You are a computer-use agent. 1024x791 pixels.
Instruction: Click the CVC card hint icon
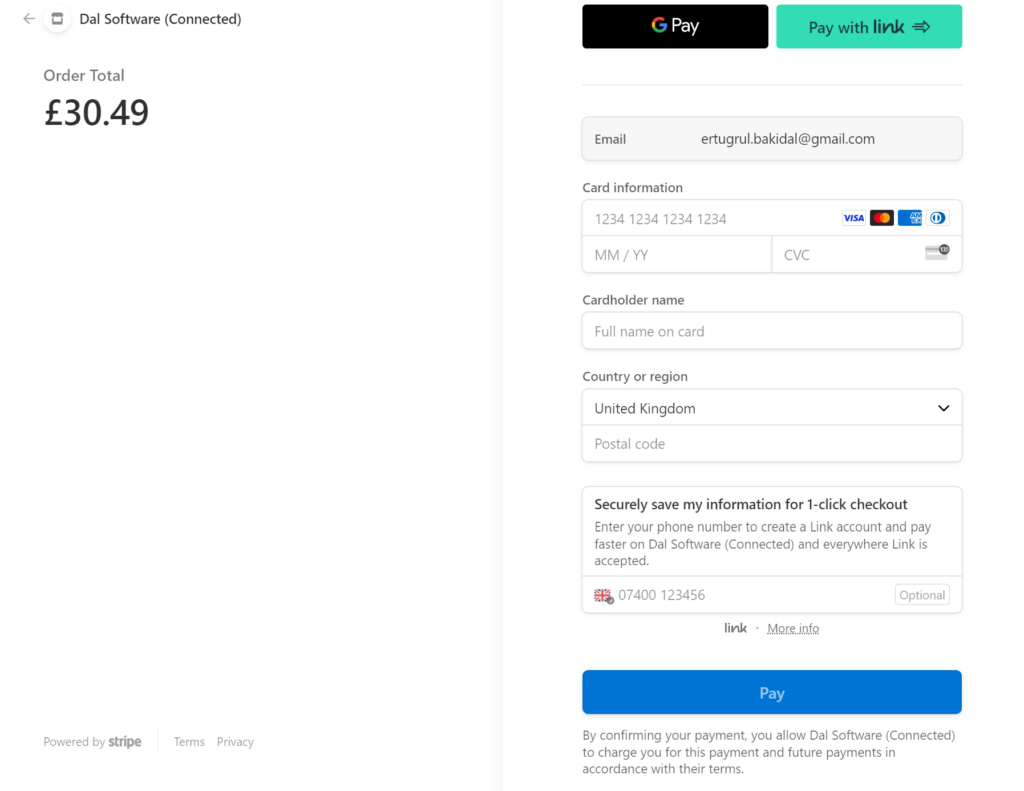point(937,253)
